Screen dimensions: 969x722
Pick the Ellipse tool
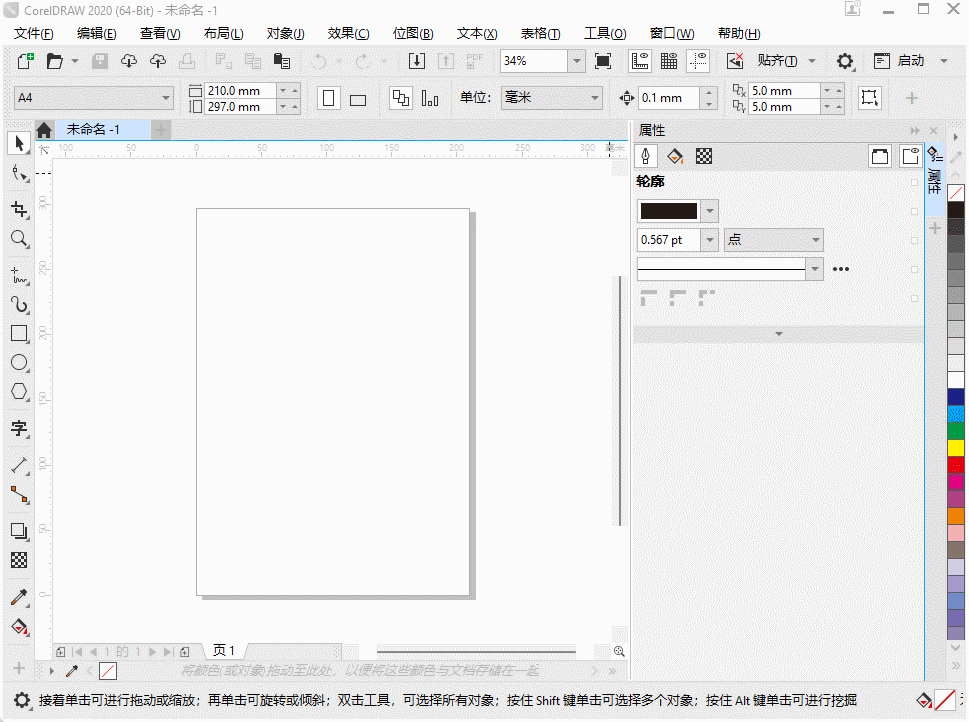click(x=19, y=363)
